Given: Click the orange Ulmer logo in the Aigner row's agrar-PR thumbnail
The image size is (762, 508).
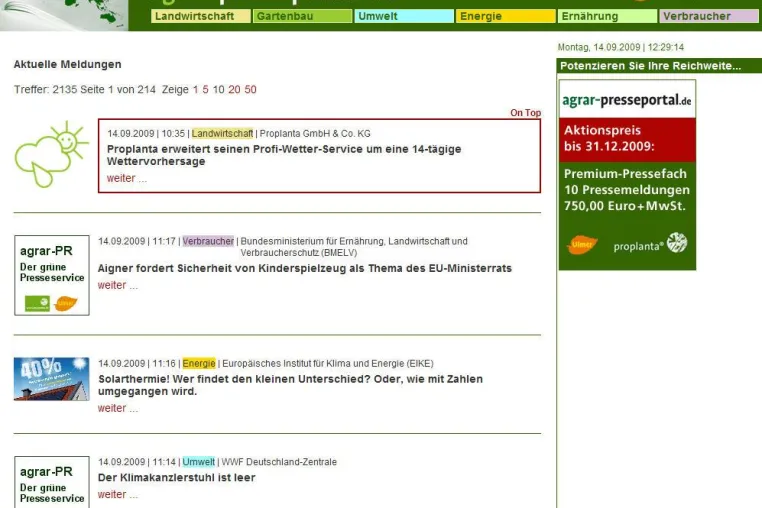Looking at the screenshot, I should 66,303.
